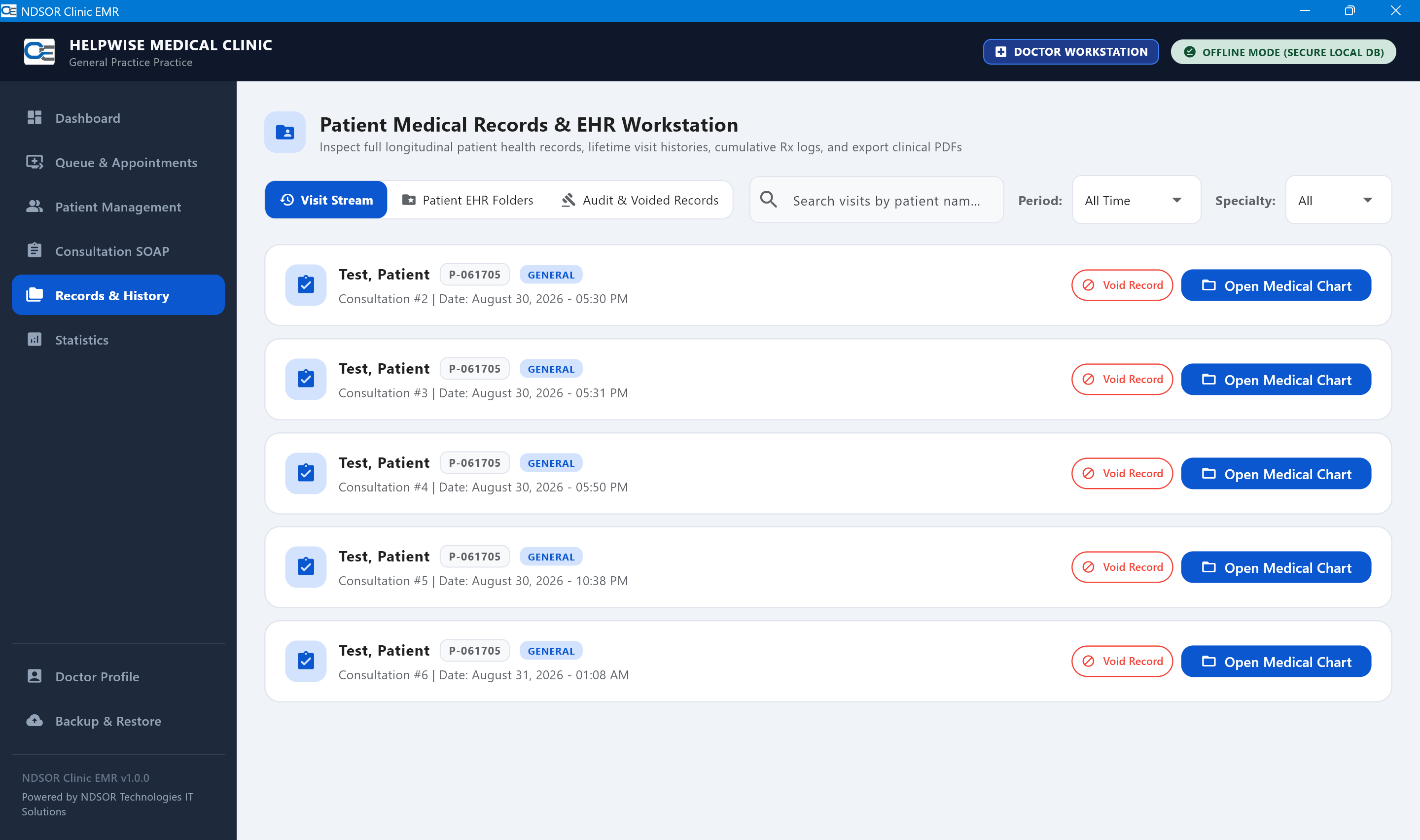The width and height of the screenshot is (1420, 840).
Task: Click the Doctor Workstation badge button
Action: click(1071, 51)
